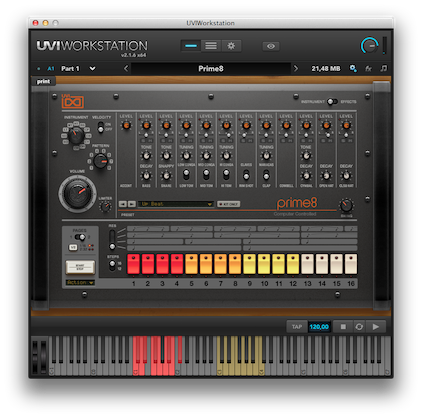Toggle the eye visibility button
This screenshot has width=422, height=418.
[271, 46]
